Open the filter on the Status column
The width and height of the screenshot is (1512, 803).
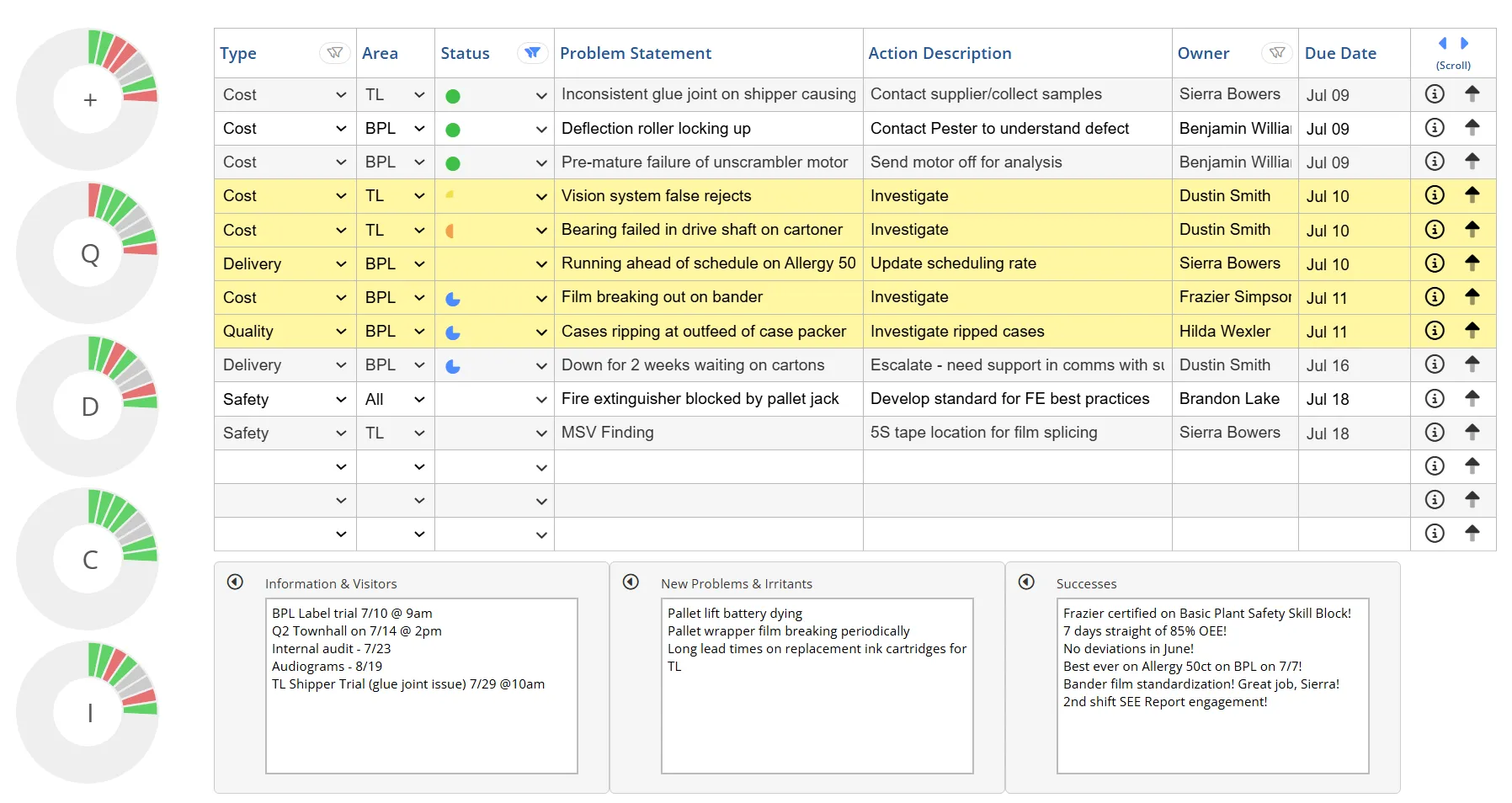[532, 52]
